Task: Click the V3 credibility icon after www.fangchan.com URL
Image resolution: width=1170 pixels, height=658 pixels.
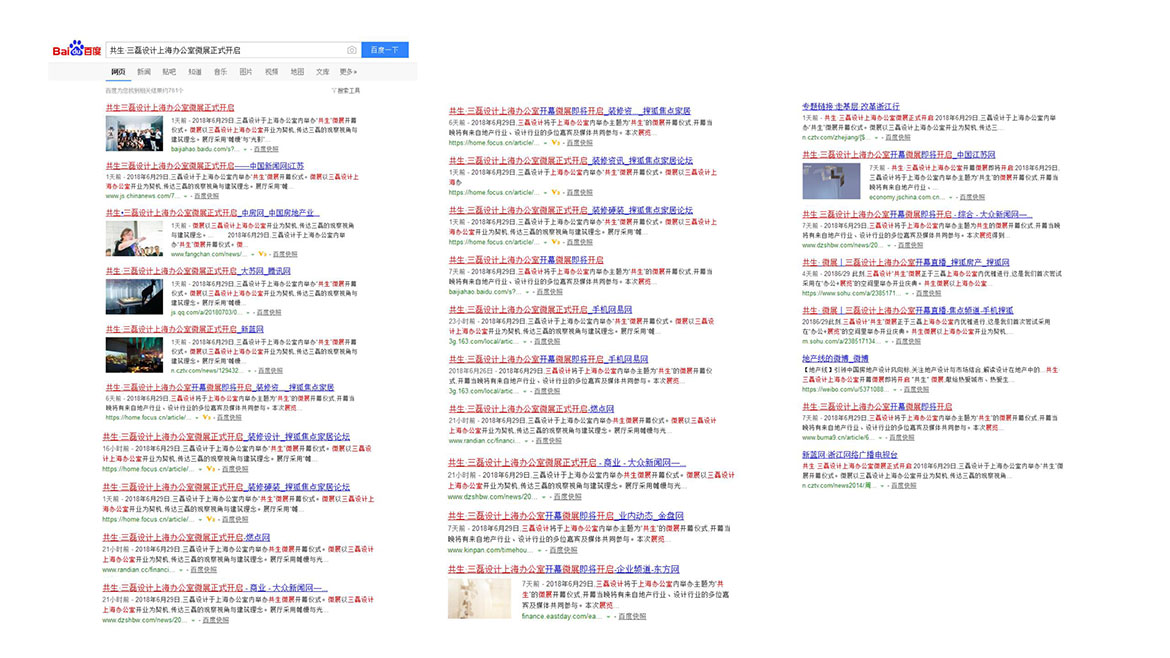Action: coord(262,254)
